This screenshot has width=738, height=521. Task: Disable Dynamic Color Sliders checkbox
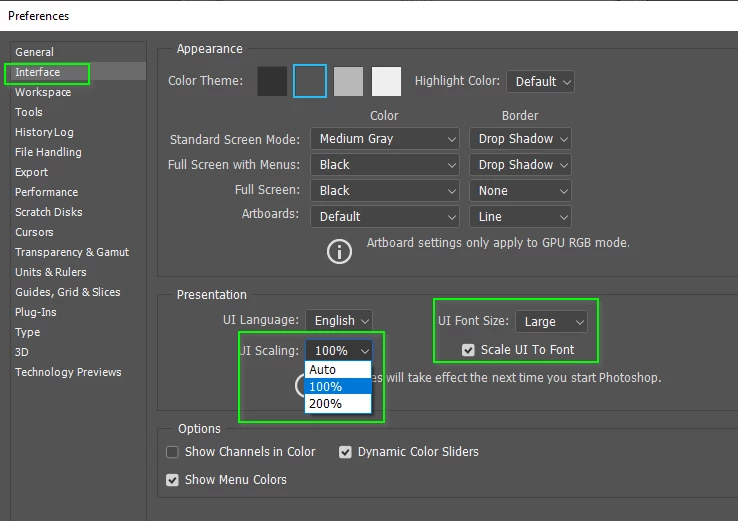[345, 452]
